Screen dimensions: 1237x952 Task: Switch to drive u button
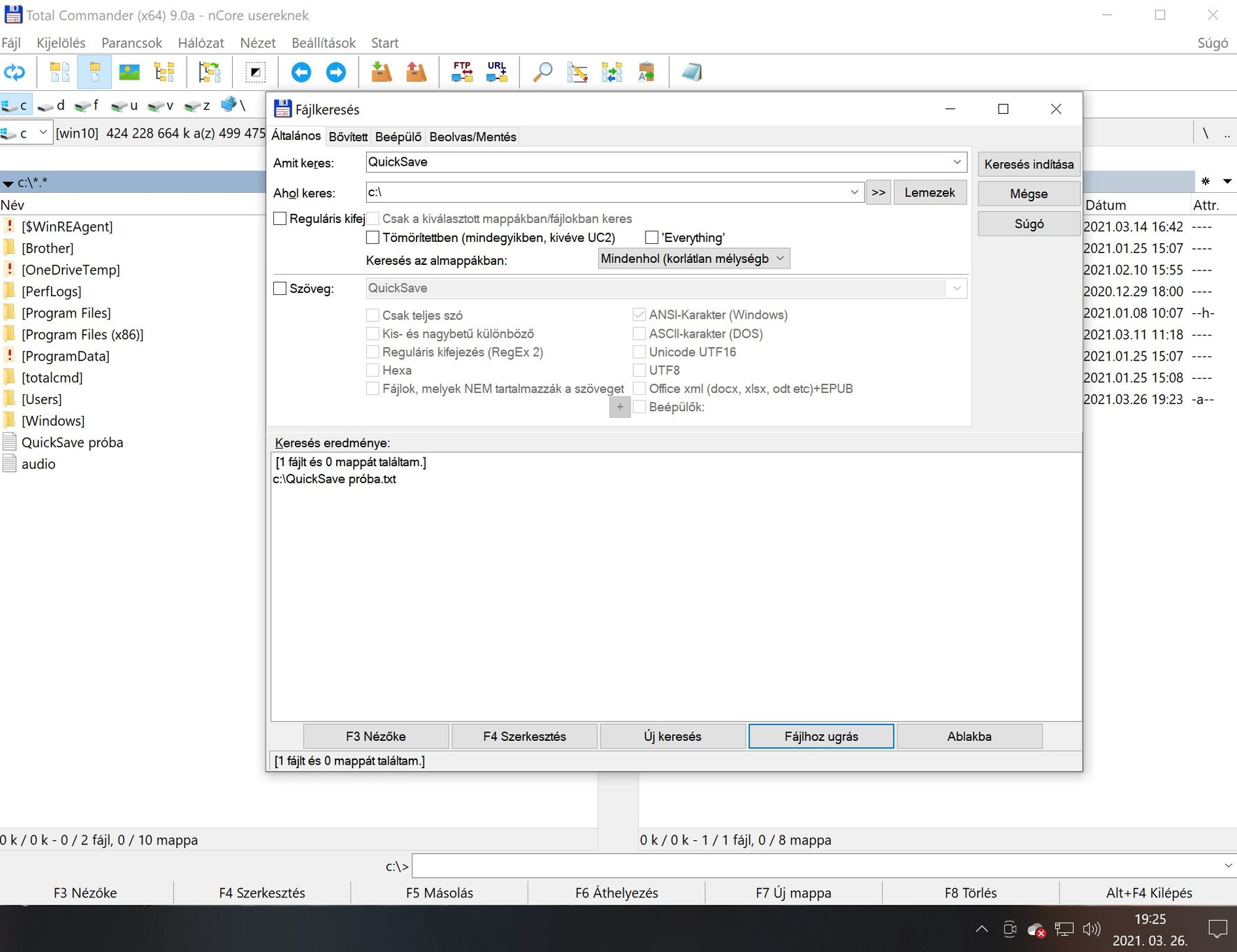click(124, 106)
